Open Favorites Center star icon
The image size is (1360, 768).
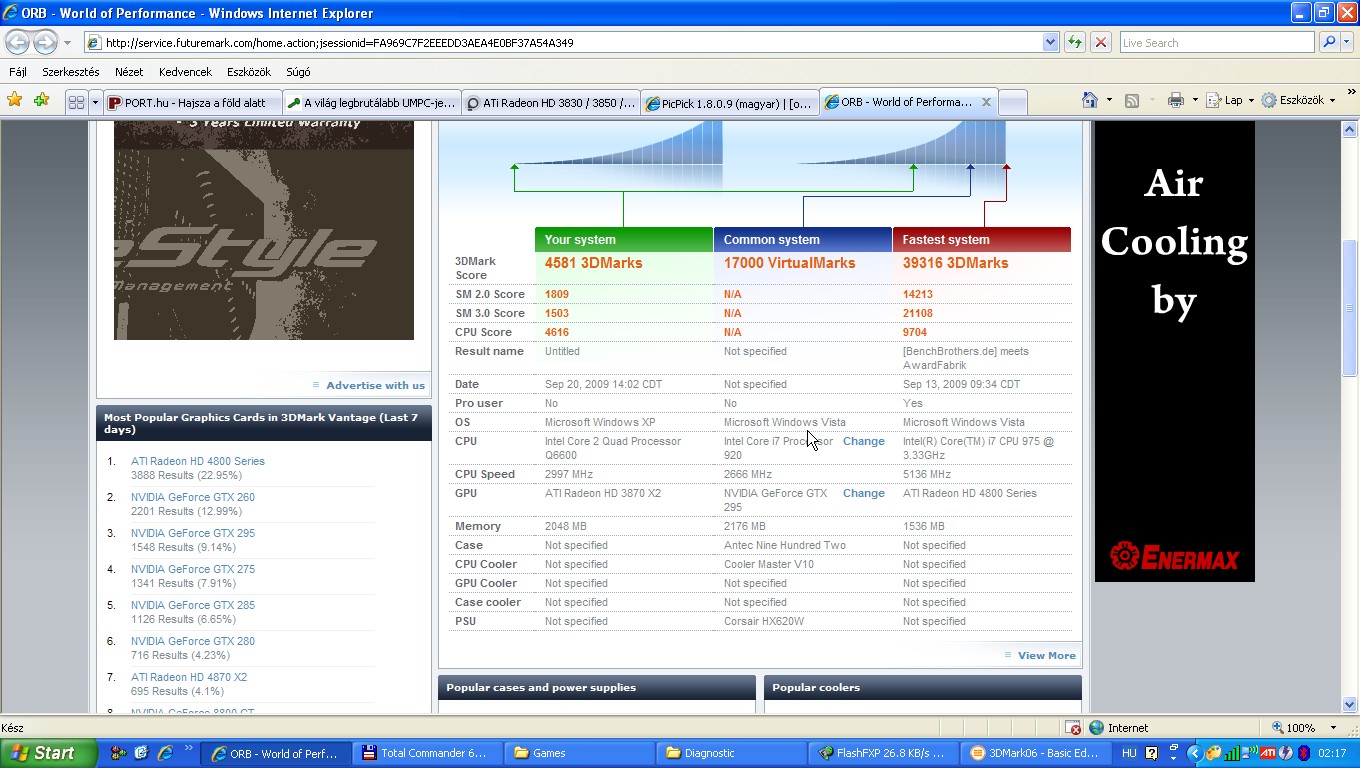point(14,100)
